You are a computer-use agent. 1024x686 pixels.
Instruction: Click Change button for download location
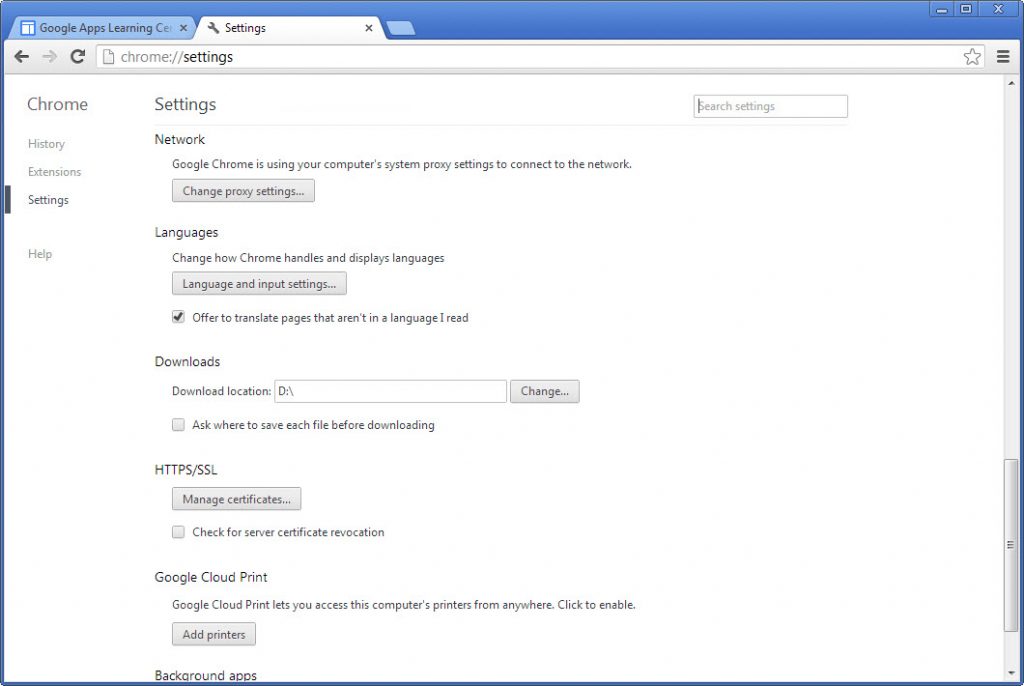[x=544, y=391]
